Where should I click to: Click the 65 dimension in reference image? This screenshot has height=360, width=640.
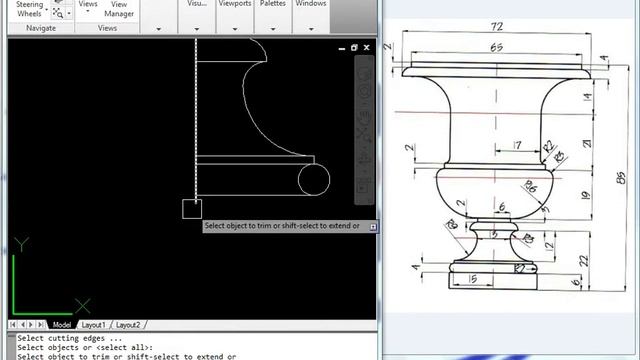[x=496, y=47]
